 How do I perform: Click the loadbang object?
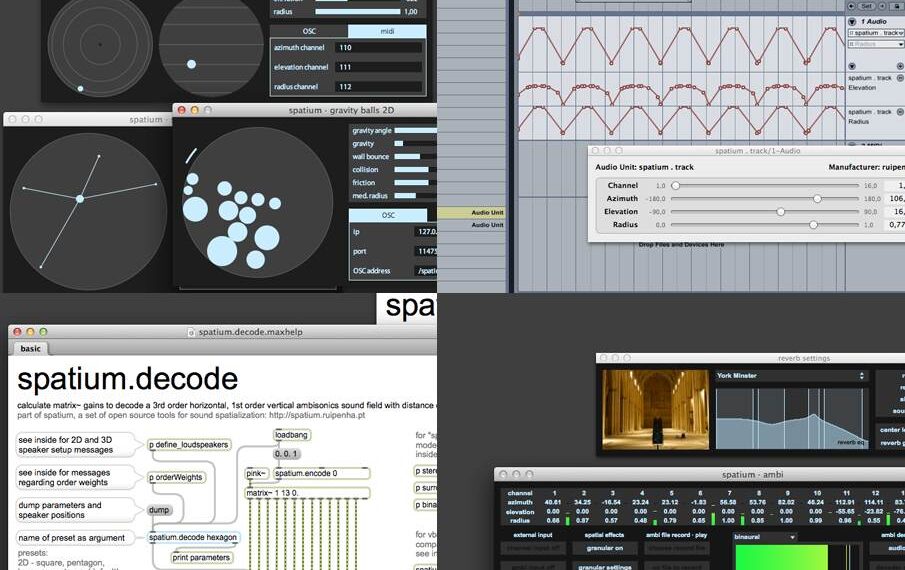[291, 435]
